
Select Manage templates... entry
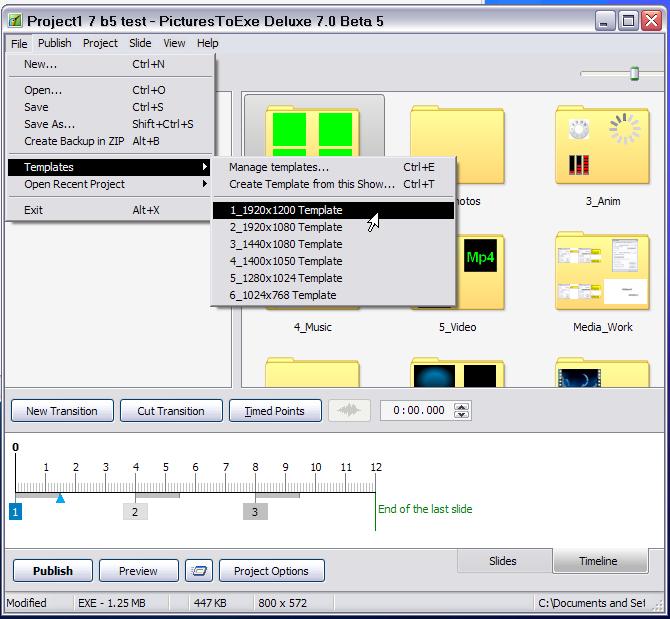coord(333,167)
